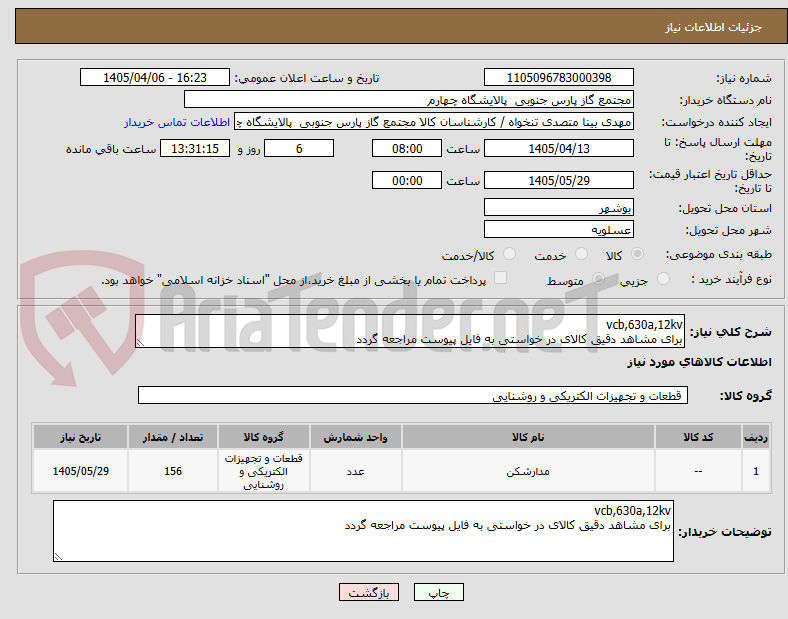
Task: Click the need number field 1105096783000398
Action: (x=558, y=77)
